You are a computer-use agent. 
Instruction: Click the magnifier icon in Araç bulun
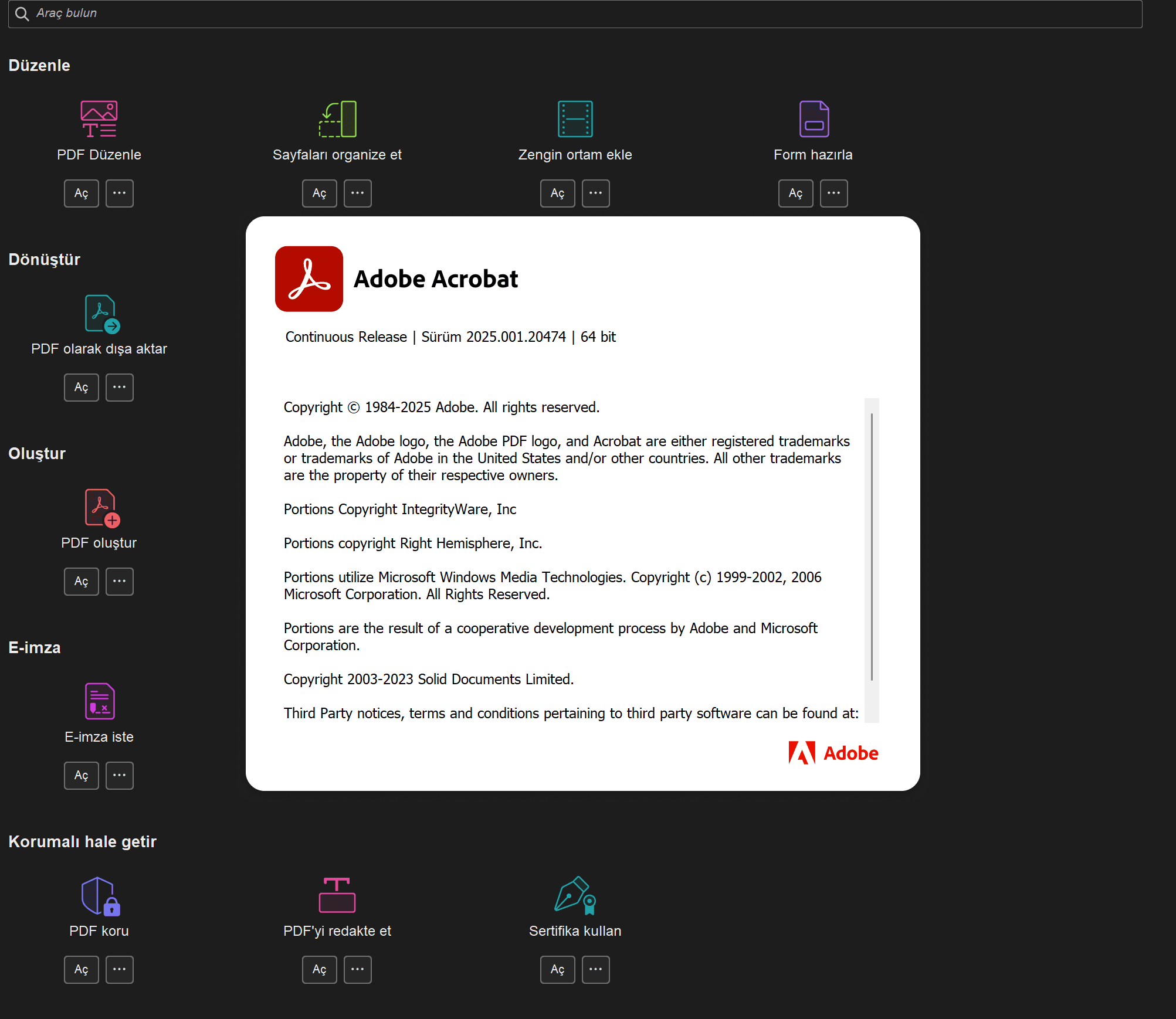click(x=22, y=13)
